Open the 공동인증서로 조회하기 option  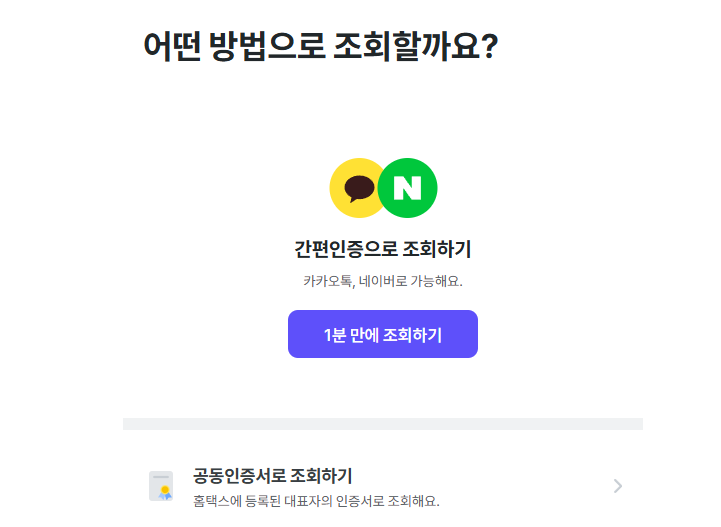point(383,487)
